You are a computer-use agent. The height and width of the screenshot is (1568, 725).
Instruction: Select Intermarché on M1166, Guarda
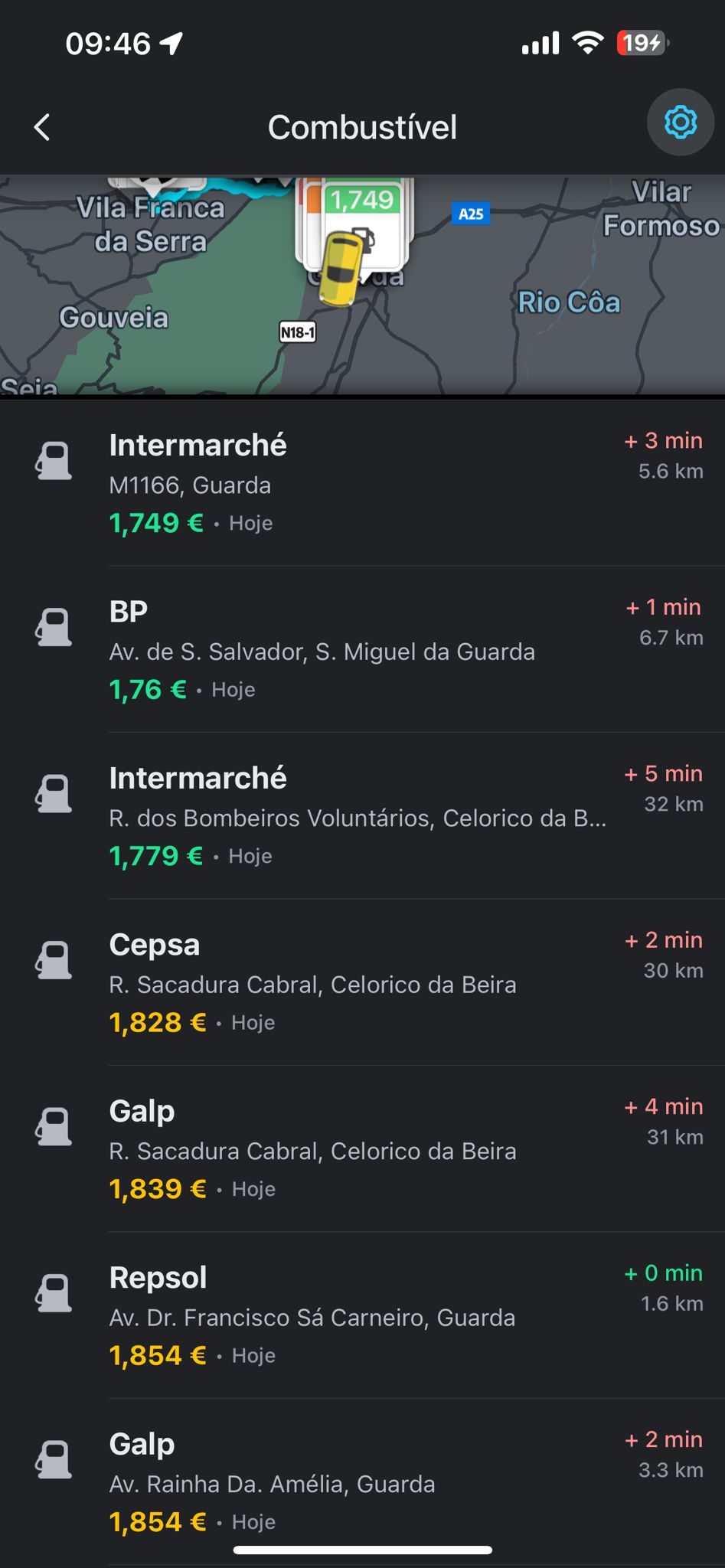[x=360, y=482]
